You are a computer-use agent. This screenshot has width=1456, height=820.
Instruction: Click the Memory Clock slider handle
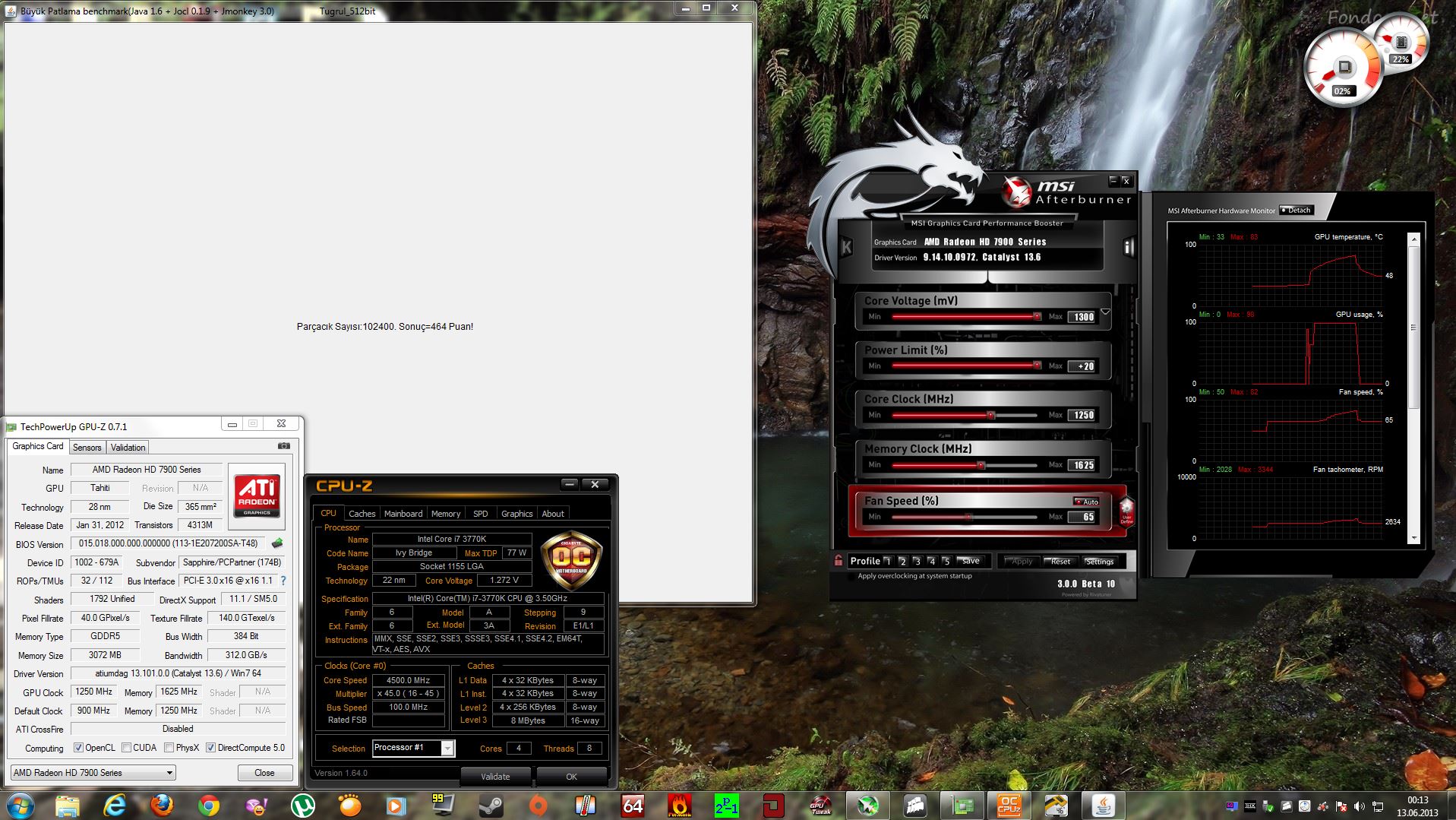click(981, 464)
